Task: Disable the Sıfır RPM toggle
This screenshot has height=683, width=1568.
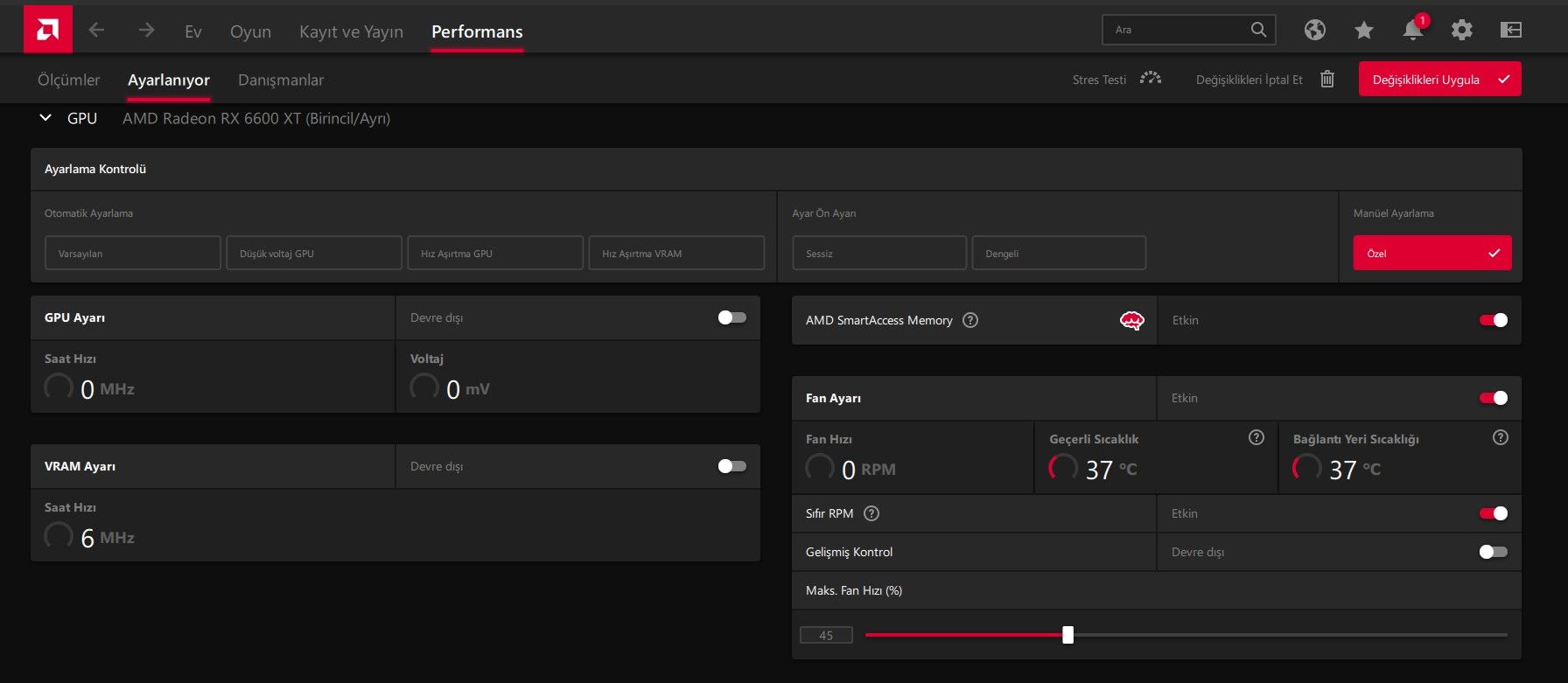Action: (x=1493, y=513)
